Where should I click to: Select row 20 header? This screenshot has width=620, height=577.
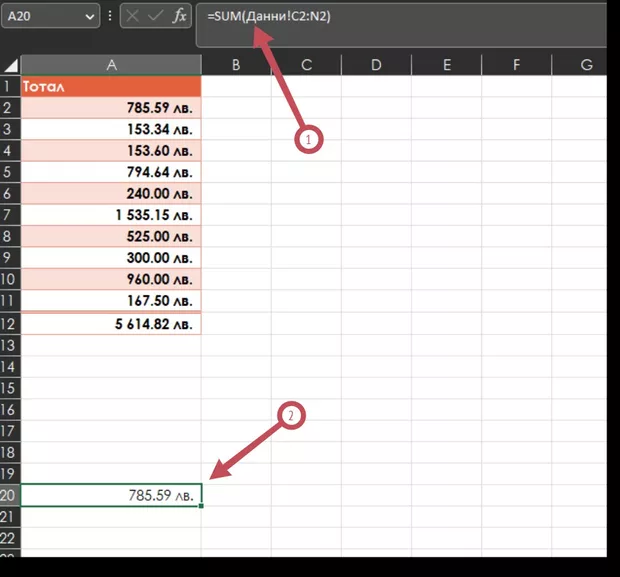tap(10, 495)
